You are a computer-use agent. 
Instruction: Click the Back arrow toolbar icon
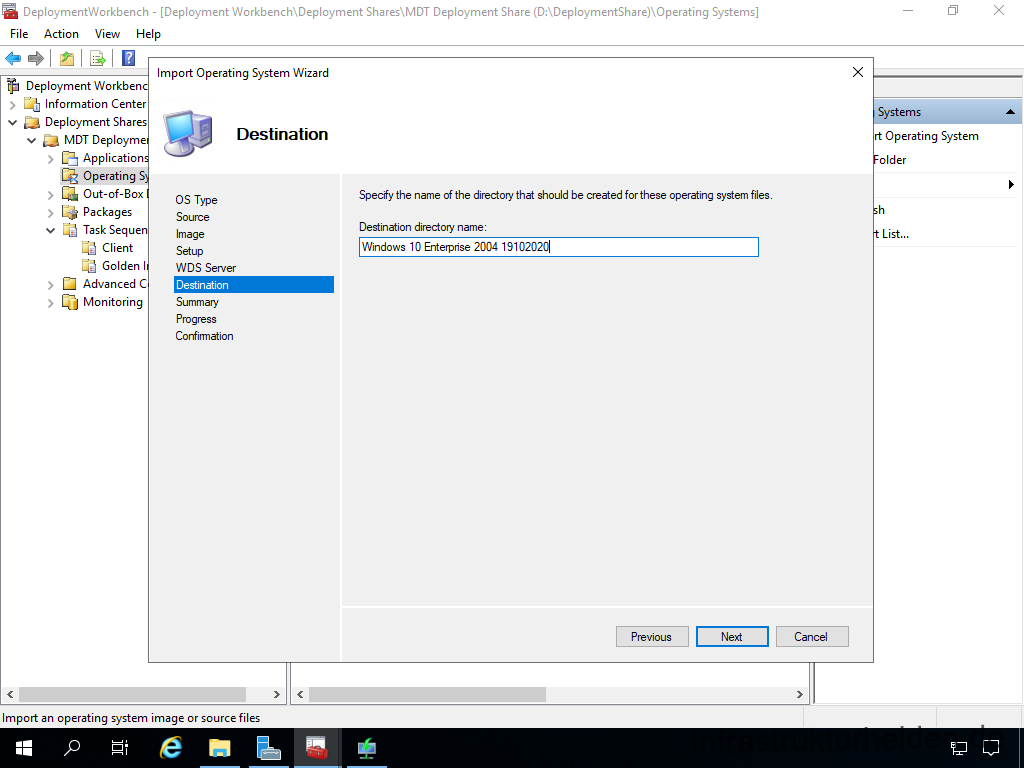tap(13, 58)
